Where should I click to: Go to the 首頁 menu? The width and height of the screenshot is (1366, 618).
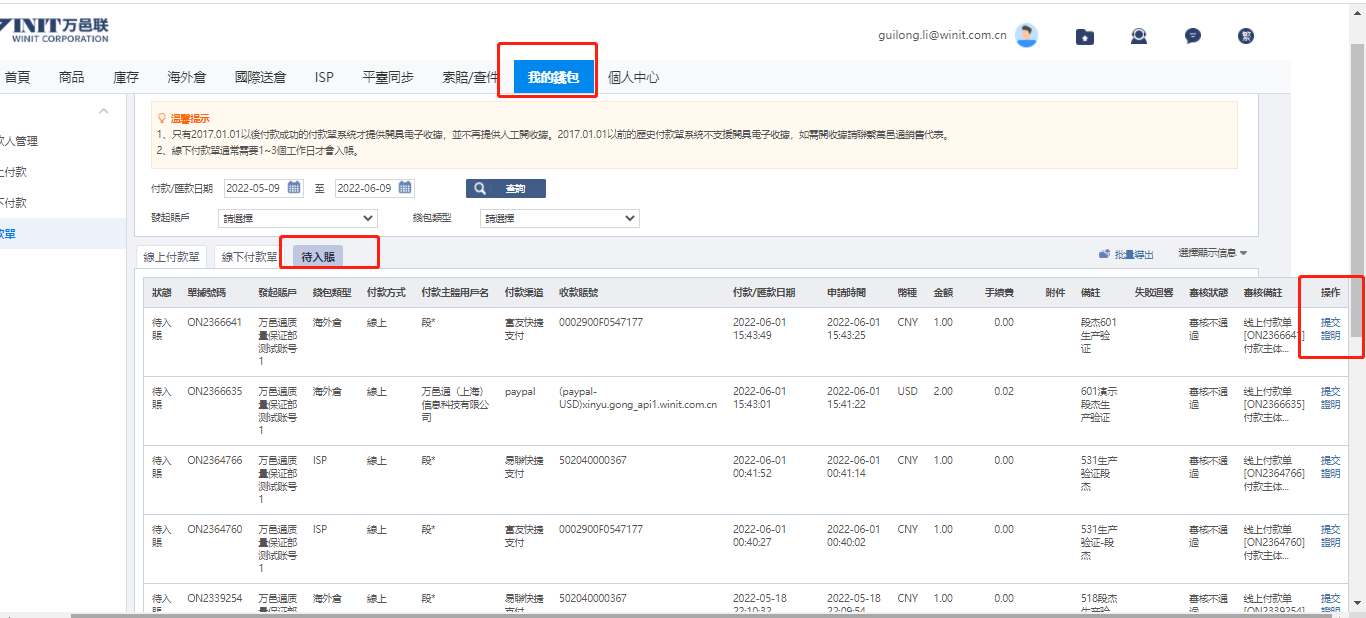[17, 77]
